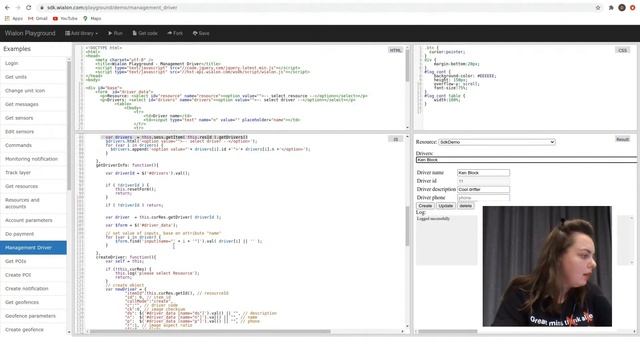Click the Wialon Playground logo
640x360 pixels.
[30, 33]
